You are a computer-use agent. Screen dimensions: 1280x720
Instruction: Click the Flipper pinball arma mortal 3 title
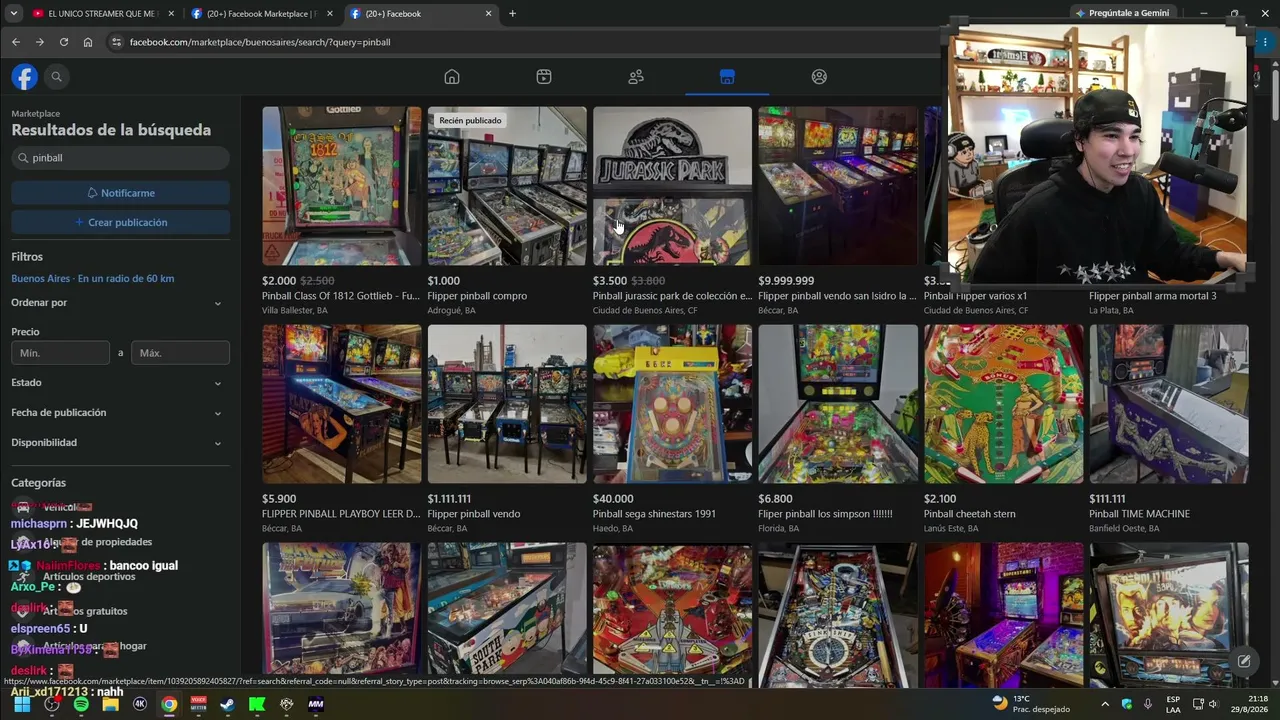1153,296
